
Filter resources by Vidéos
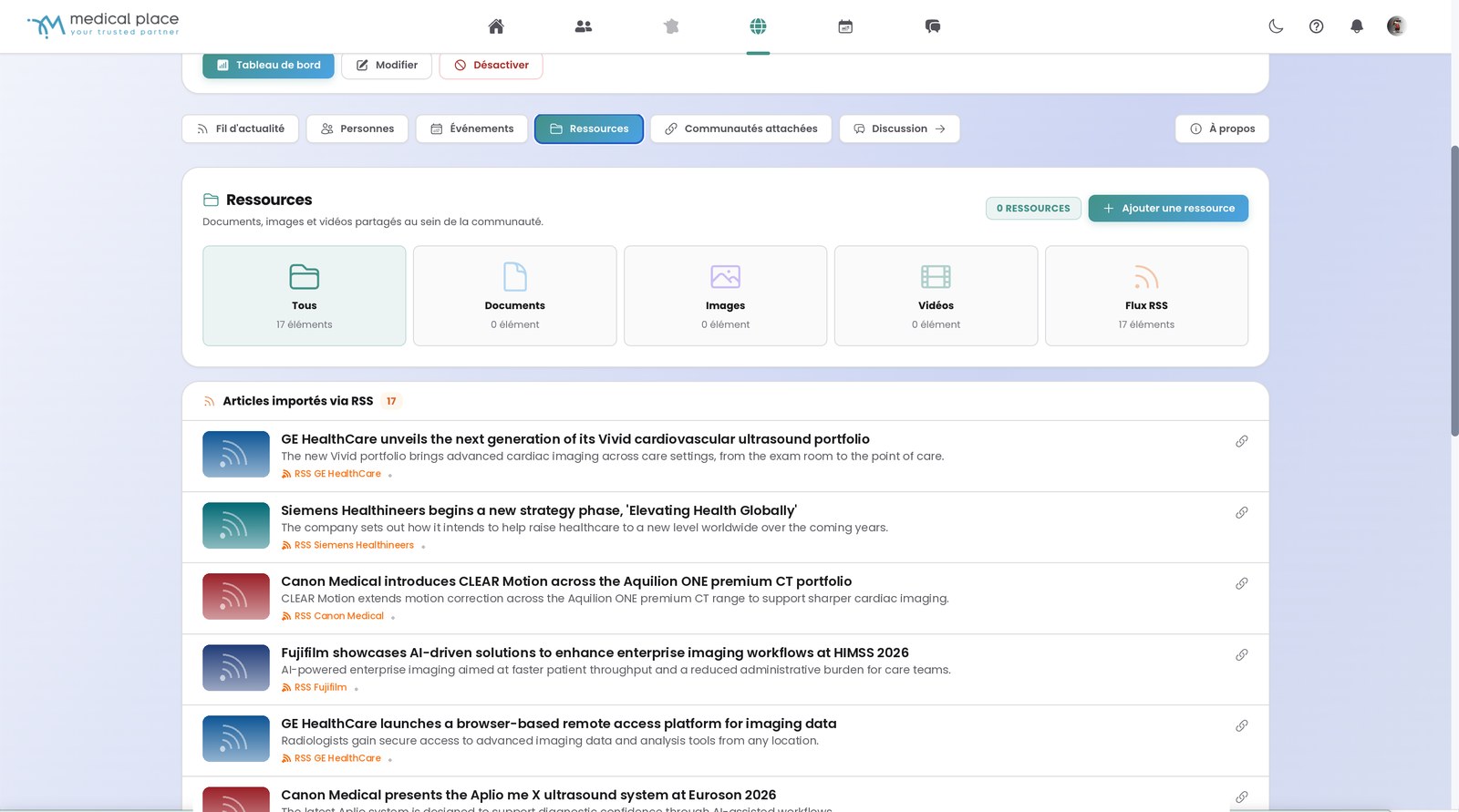point(936,295)
